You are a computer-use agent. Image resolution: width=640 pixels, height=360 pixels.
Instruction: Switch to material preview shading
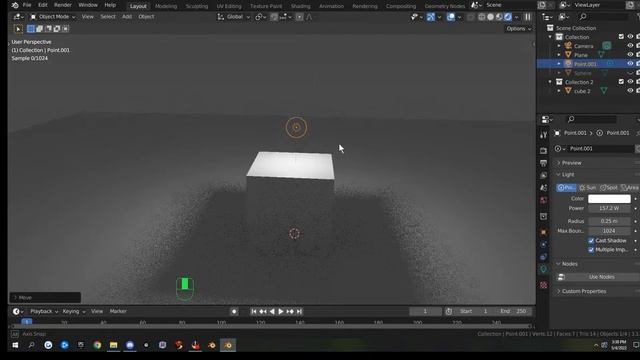[499, 17]
